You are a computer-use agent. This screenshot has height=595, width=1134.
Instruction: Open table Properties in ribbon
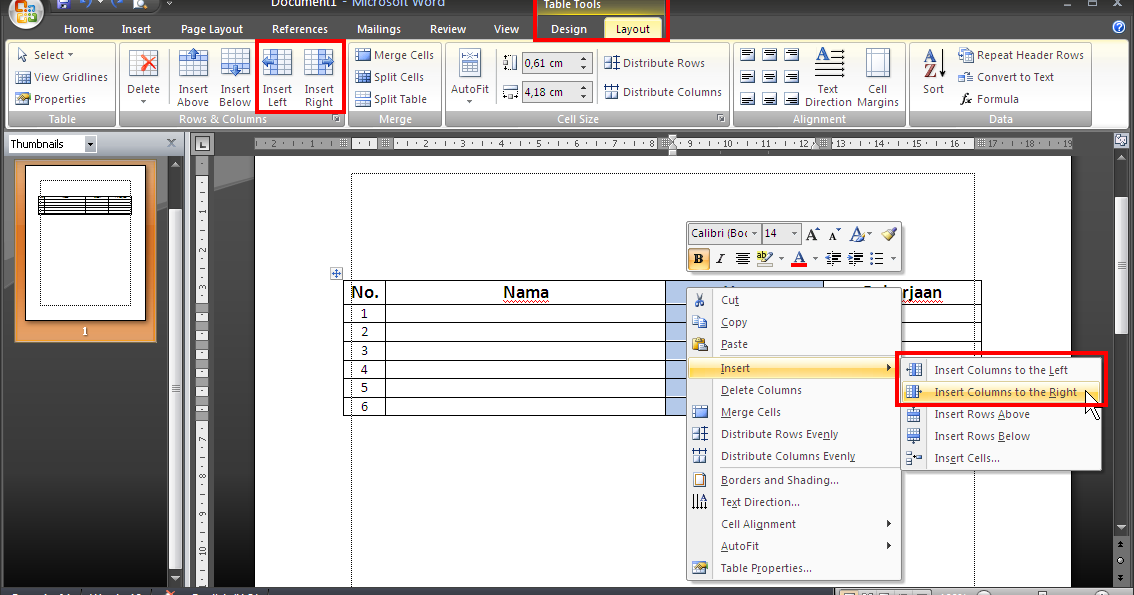pos(51,99)
